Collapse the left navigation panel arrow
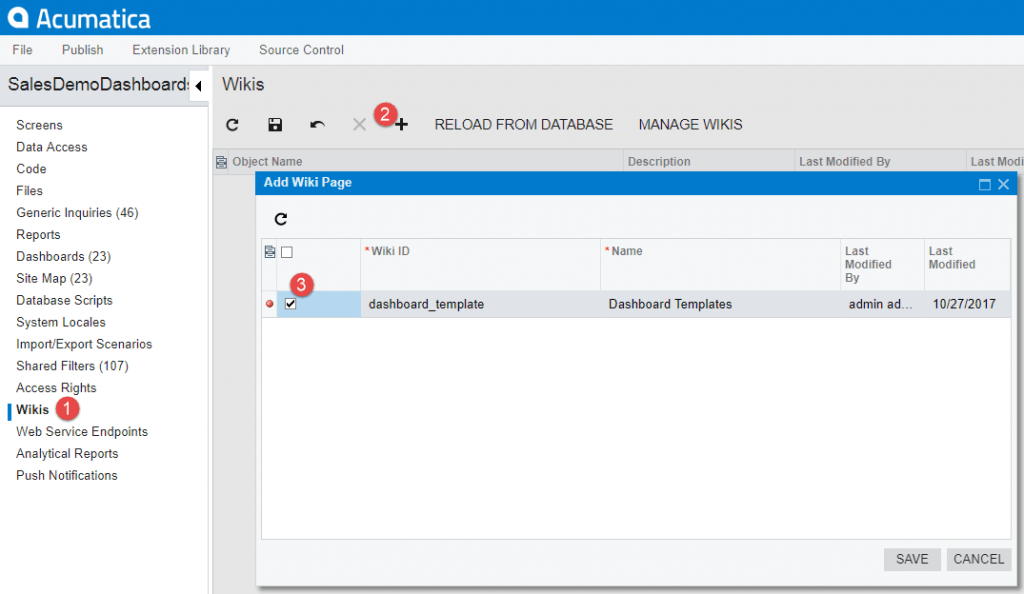 coord(198,86)
